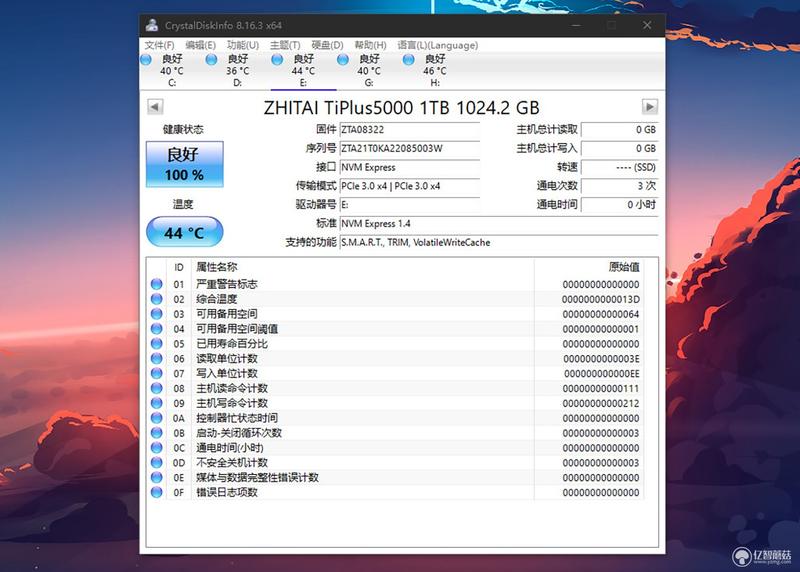Click status circle for attribute 0F
Viewport: 800px width, 572px height.
pos(157,492)
